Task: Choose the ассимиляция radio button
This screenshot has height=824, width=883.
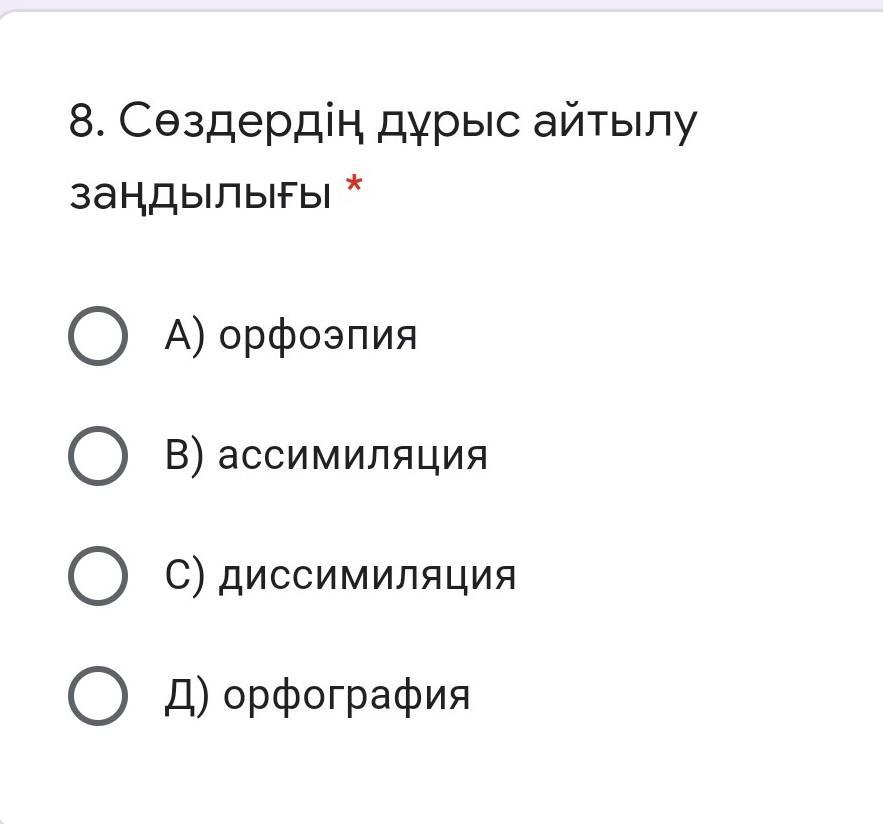Action: tap(98, 456)
